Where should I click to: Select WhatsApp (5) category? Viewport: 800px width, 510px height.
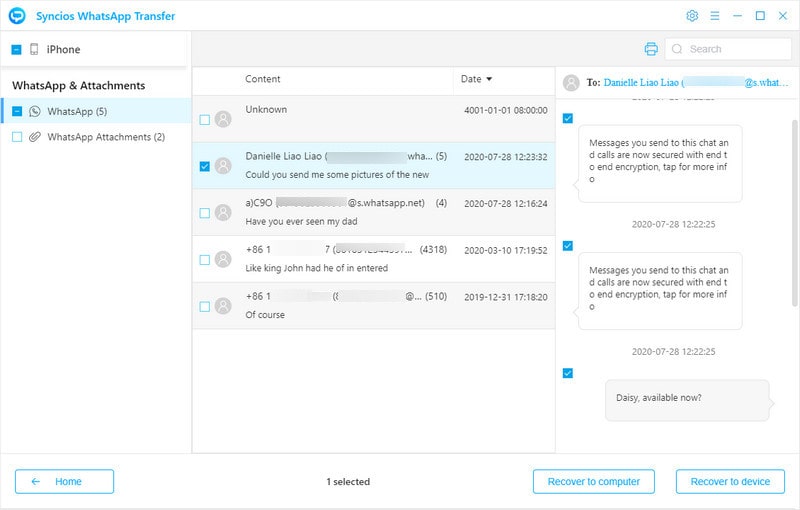[x=96, y=111]
